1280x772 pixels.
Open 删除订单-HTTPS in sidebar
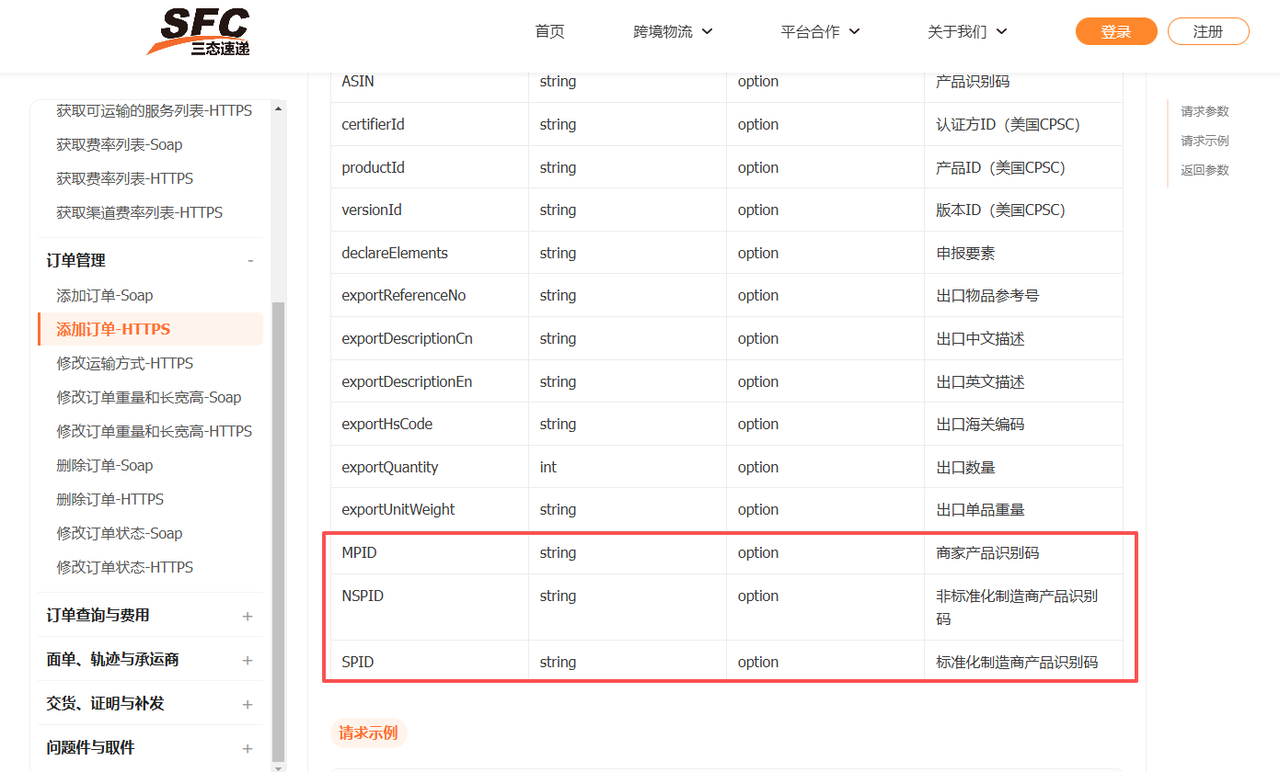tap(110, 500)
